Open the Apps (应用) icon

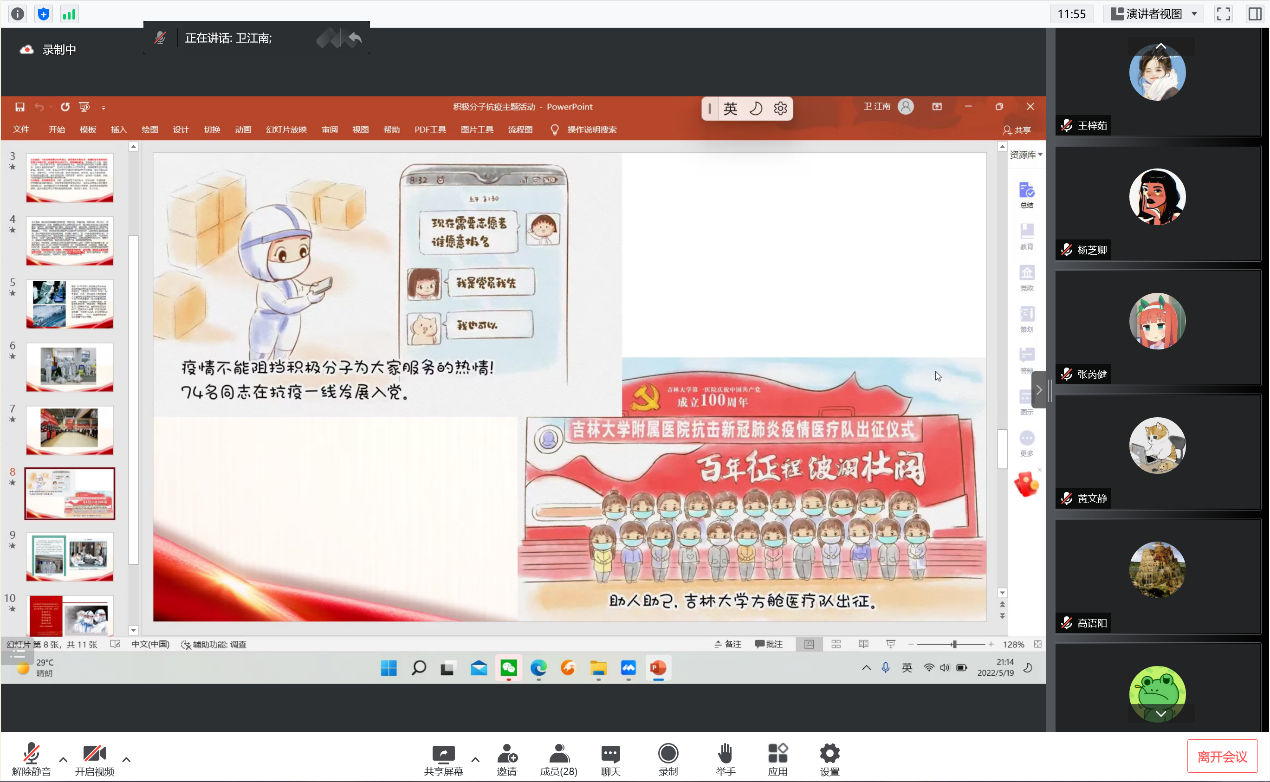[778, 755]
